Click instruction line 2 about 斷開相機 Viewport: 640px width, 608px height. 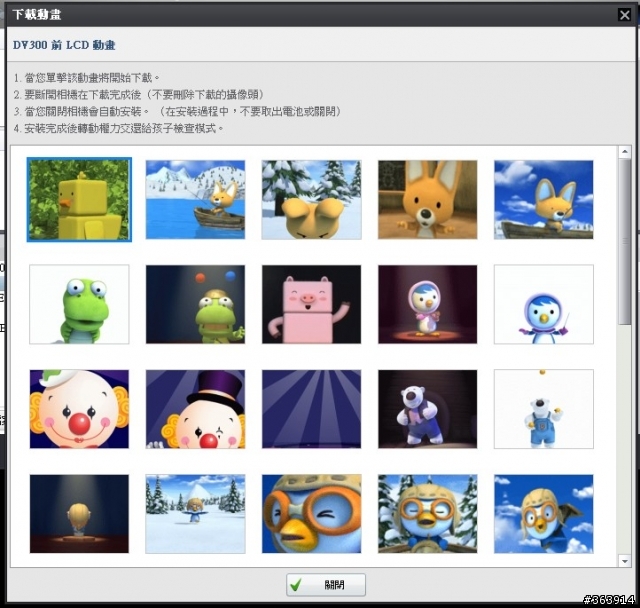140,95
